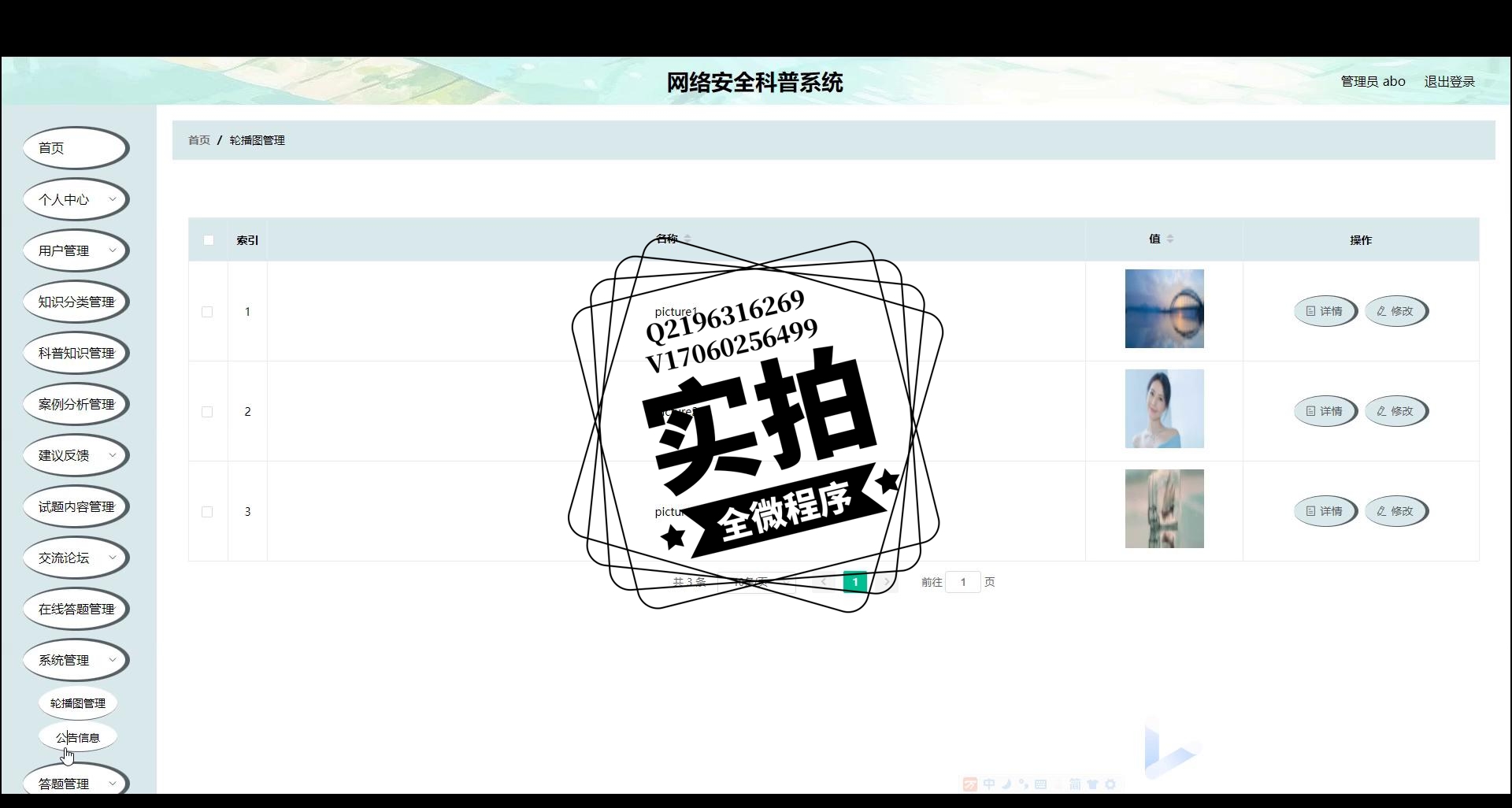This screenshot has width=1512, height=808.
Task: Expand the 答题管理 menu chevron
Action: [x=113, y=784]
